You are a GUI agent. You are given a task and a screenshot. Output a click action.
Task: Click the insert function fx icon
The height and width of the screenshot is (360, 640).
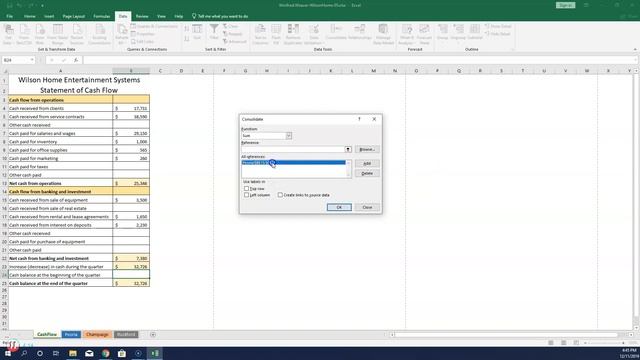coord(76,60)
